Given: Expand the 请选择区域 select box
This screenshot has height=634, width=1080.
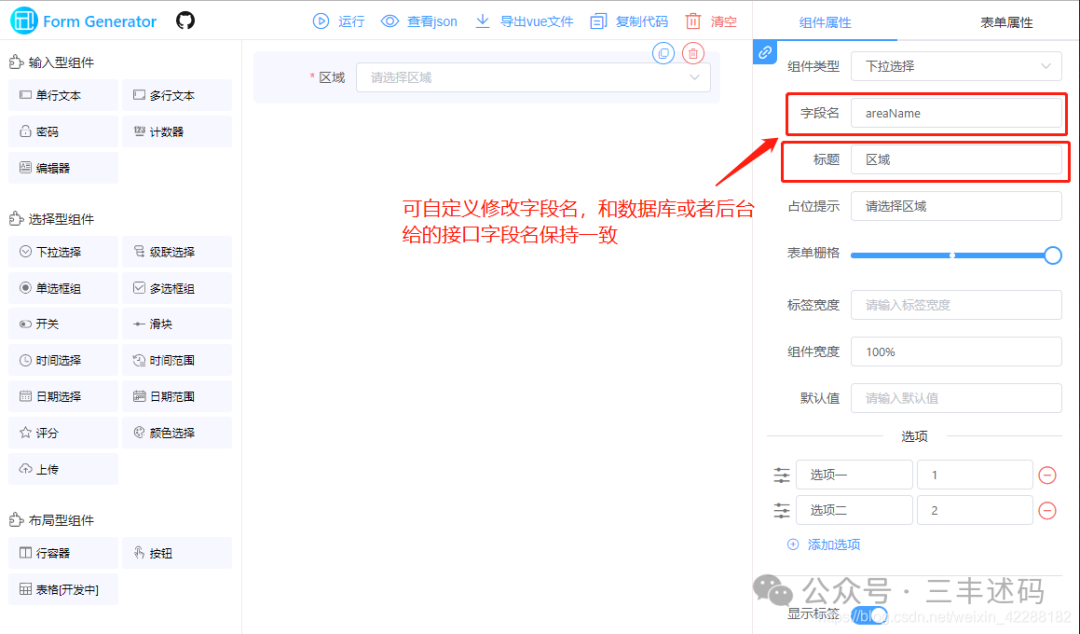Looking at the screenshot, I should tap(533, 77).
